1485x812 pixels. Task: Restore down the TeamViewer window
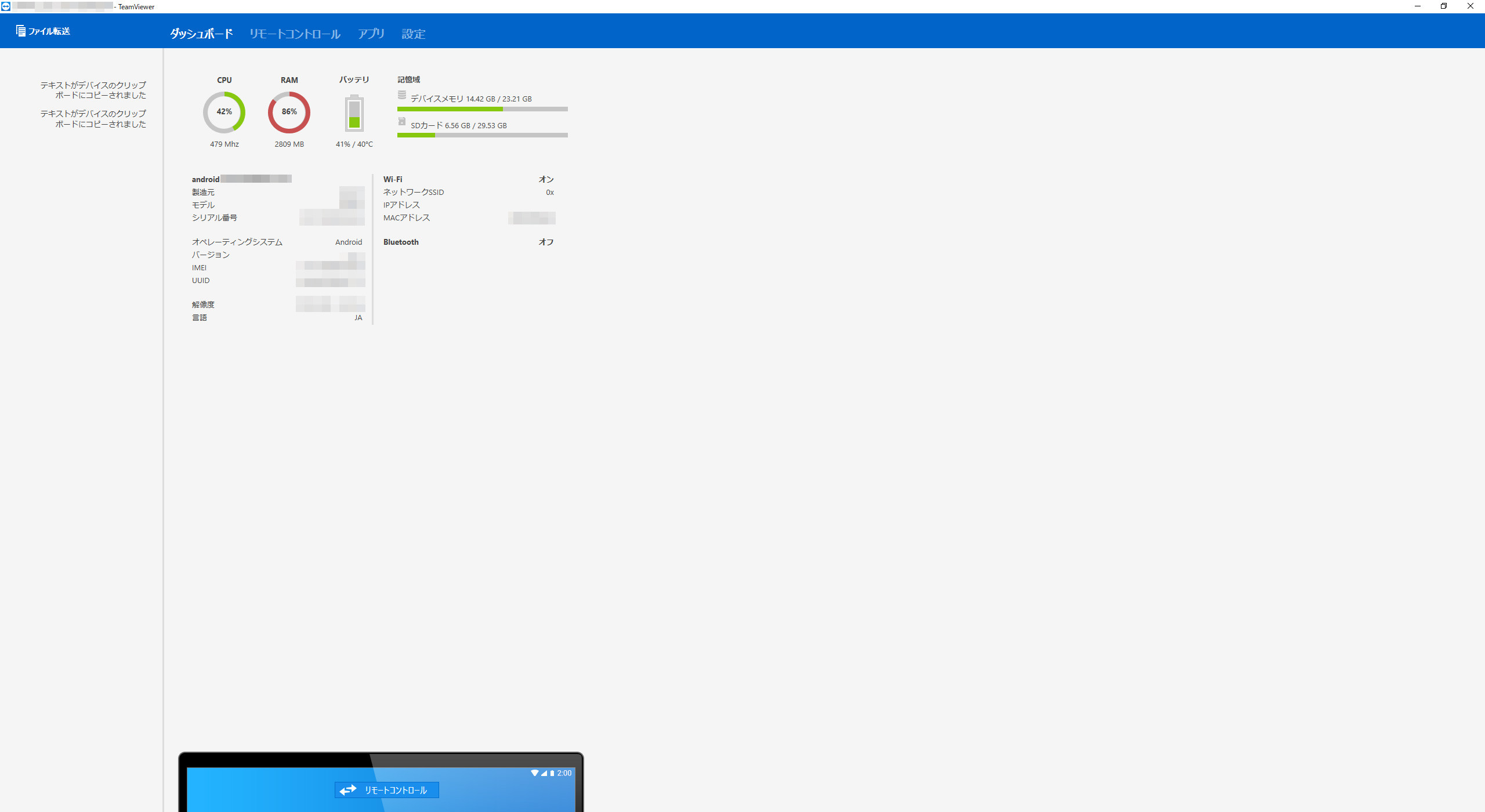pos(1444,6)
